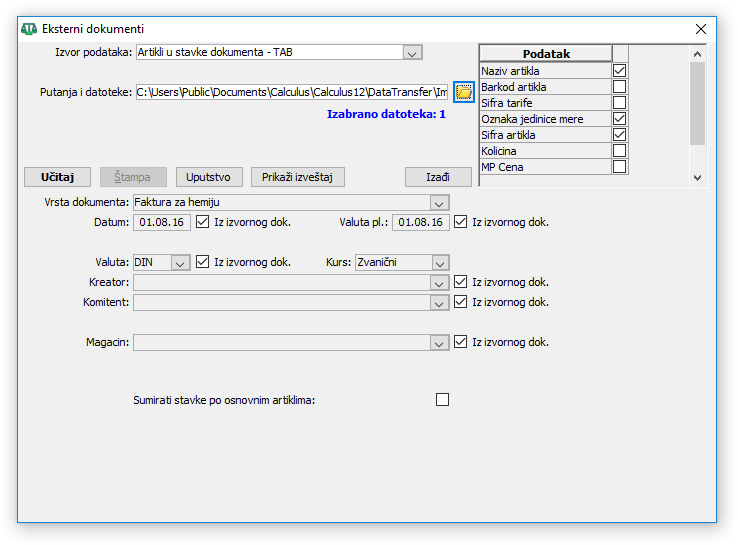Toggle Sumirati stavke po osnovnim artiklima checkbox
The image size is (738, 545).
(442, 400)
